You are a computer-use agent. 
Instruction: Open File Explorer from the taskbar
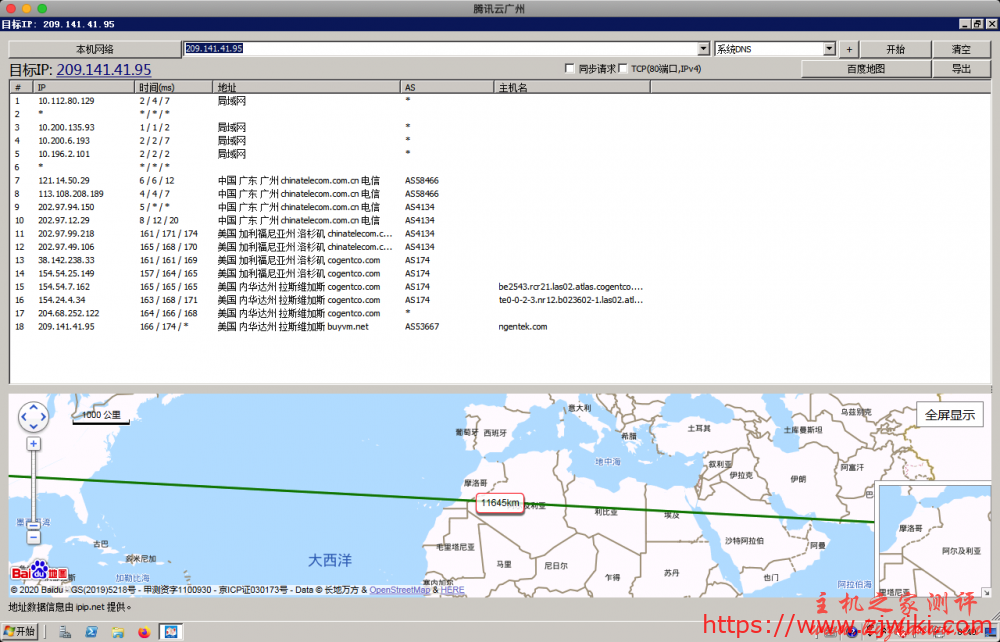117,632
